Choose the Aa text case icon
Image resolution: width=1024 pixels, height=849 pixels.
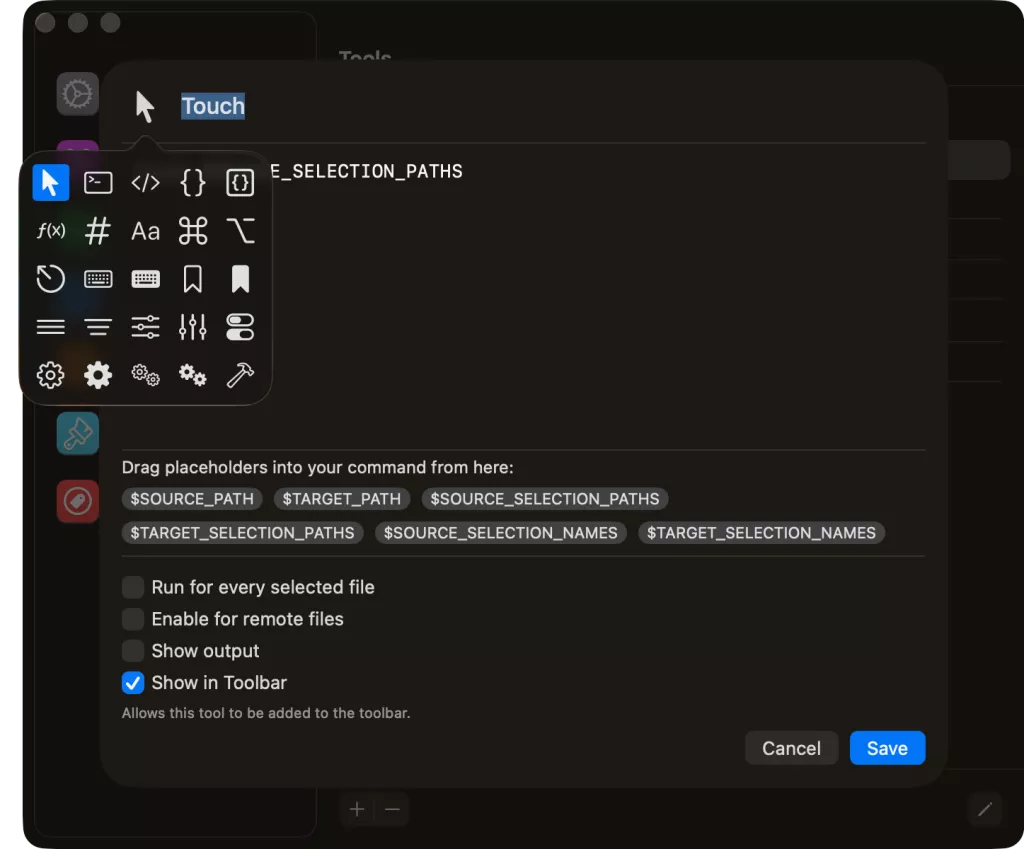coord(145,231)
